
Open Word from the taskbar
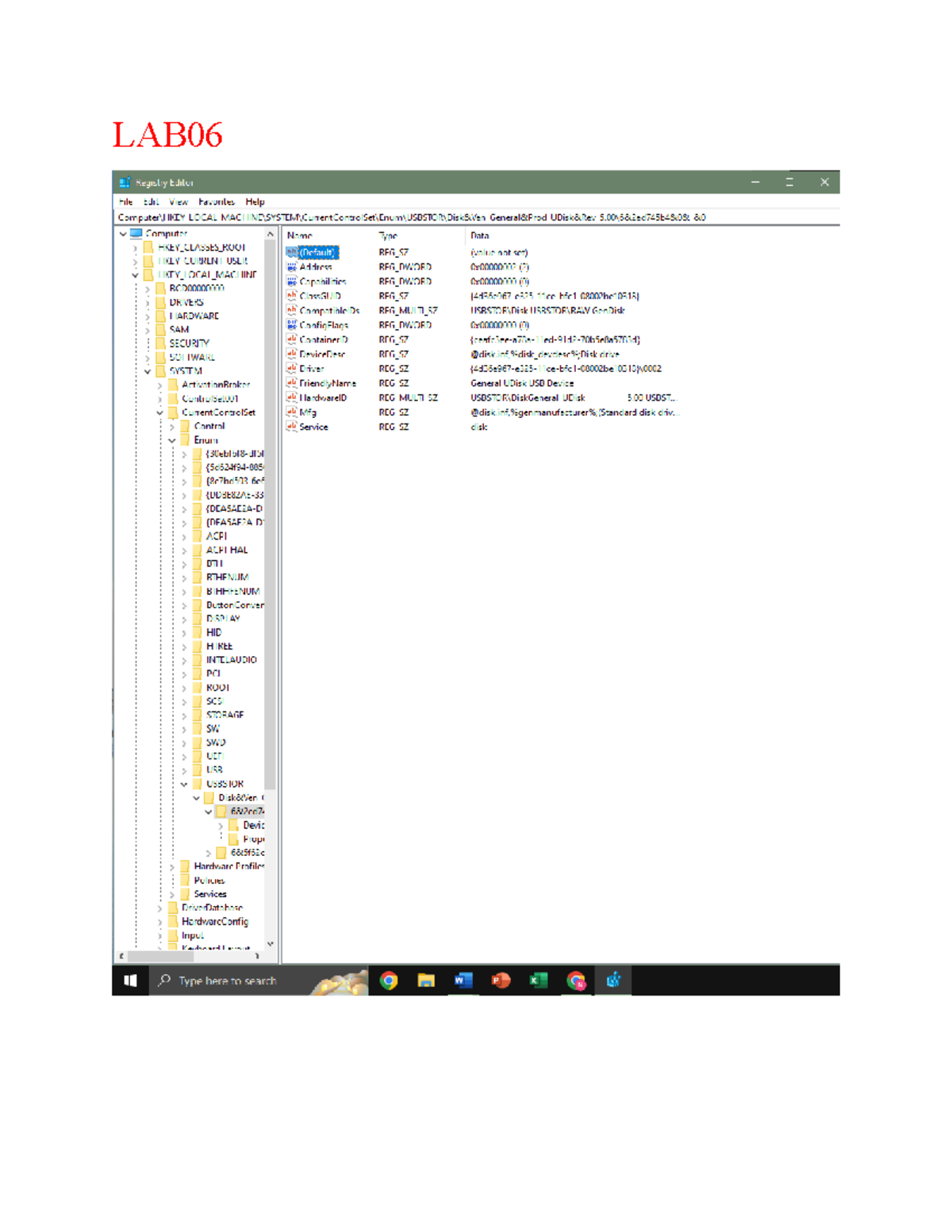point(463,981)
